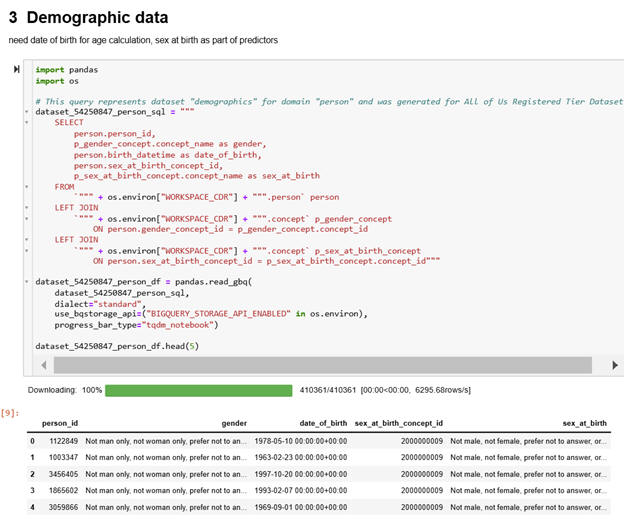Run the cell with the run icon
This screenshot has height=520, width=624.
[x=16, y=69]
